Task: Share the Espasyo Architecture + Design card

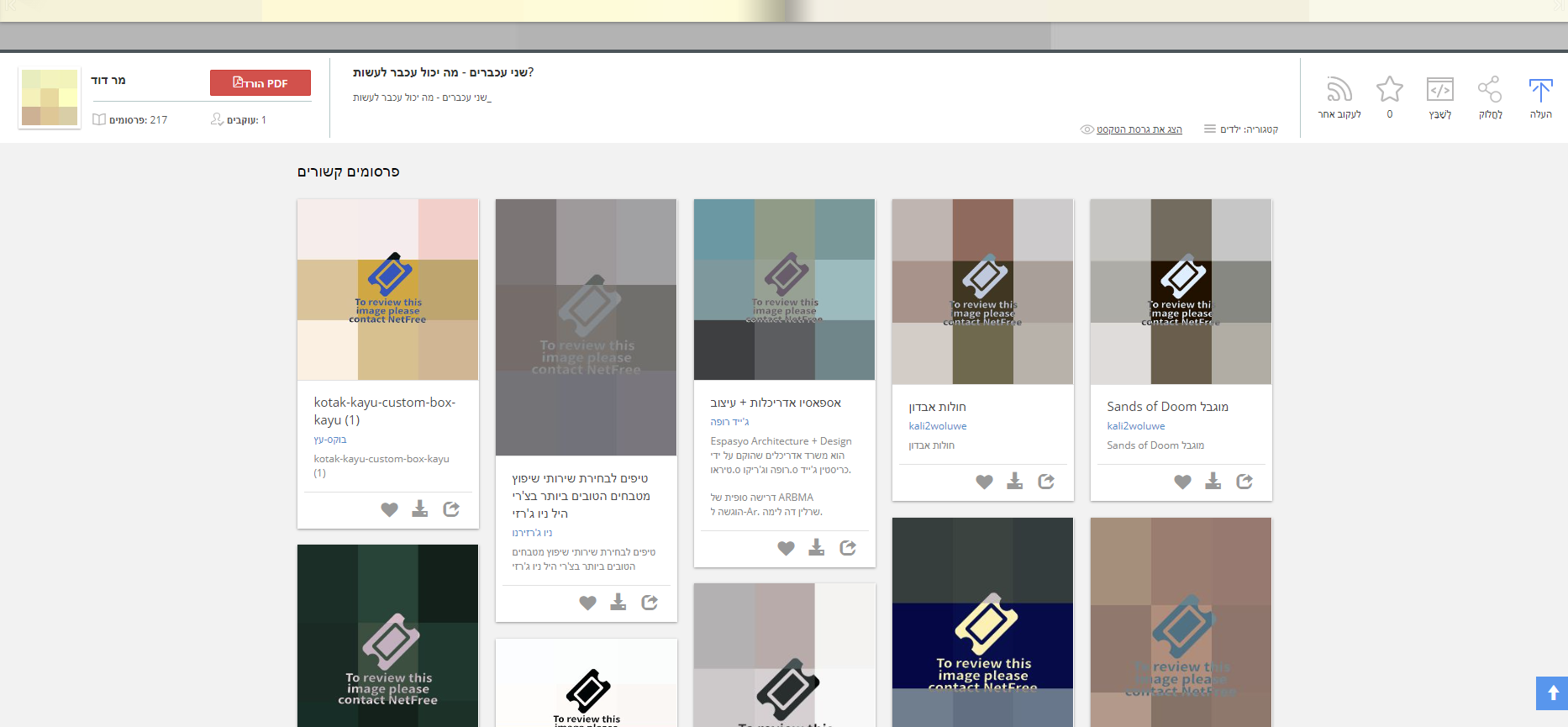Action: tap(848, 547)
